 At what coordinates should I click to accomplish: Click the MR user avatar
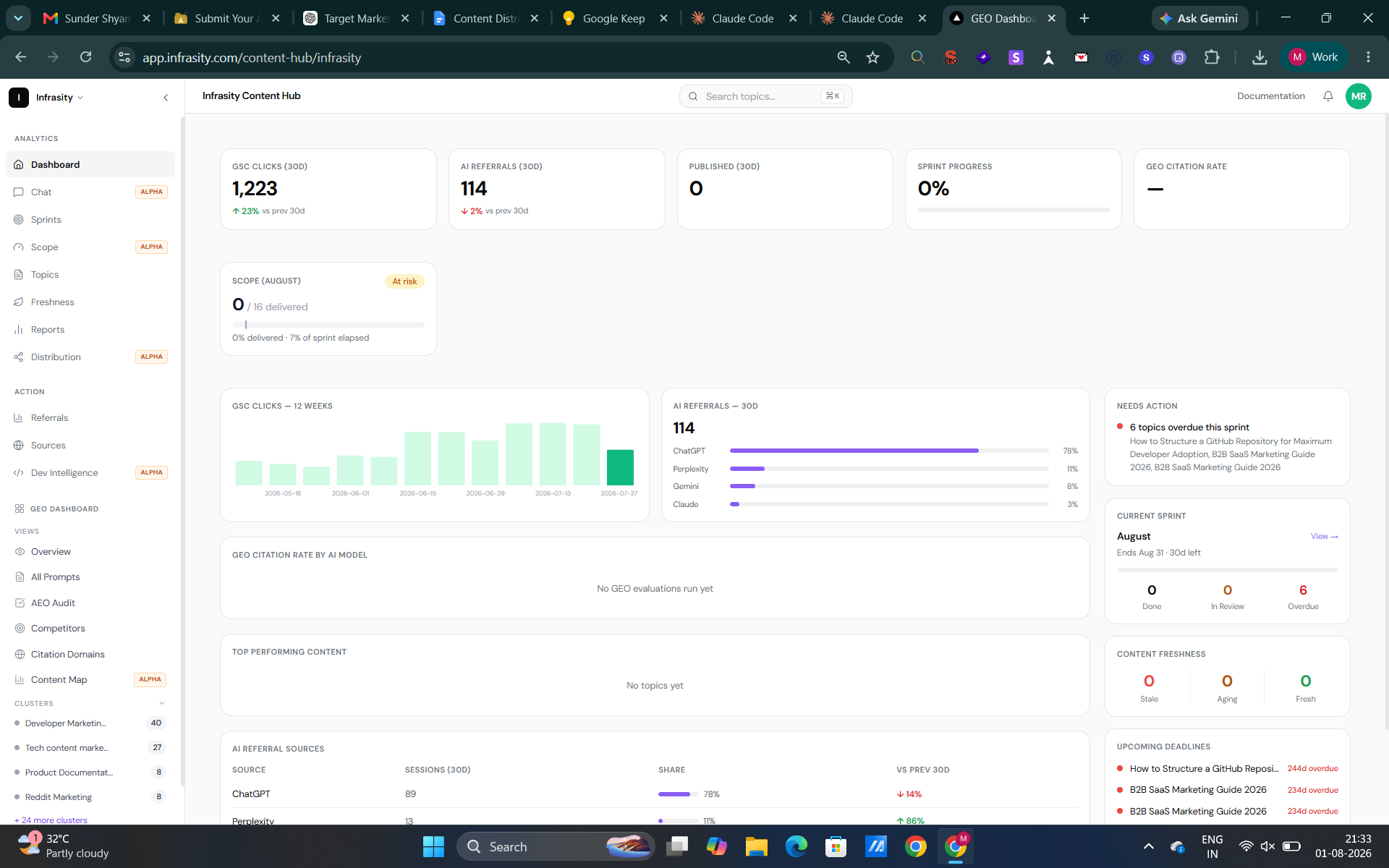[x=1358, y=96]
